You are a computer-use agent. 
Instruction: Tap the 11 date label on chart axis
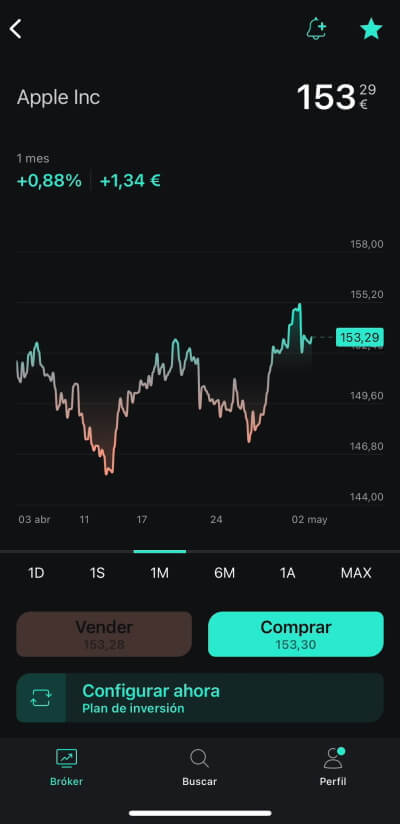point(84,520)
